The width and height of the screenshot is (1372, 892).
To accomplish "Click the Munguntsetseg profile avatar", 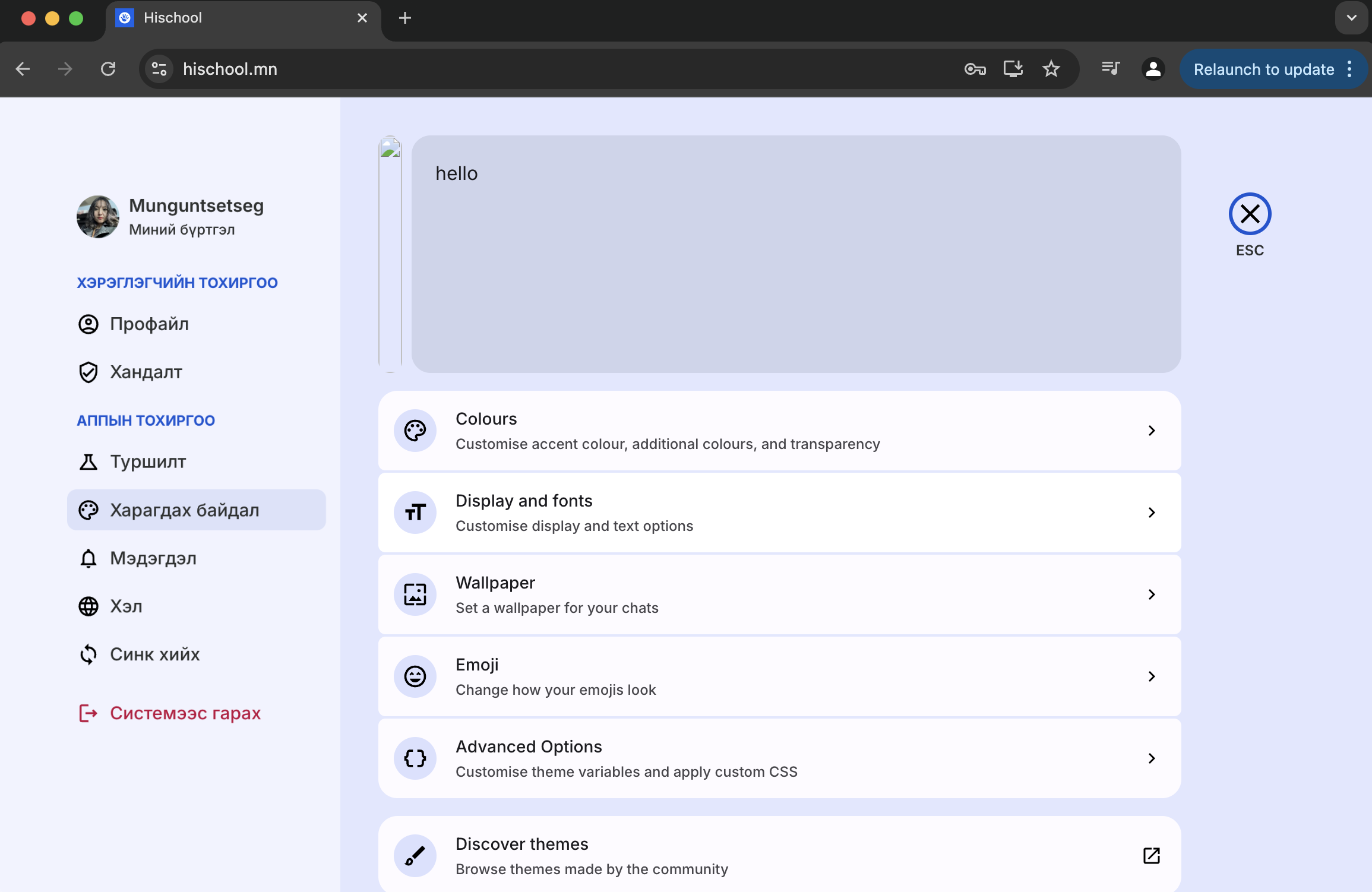I will (x=97, y=217).
